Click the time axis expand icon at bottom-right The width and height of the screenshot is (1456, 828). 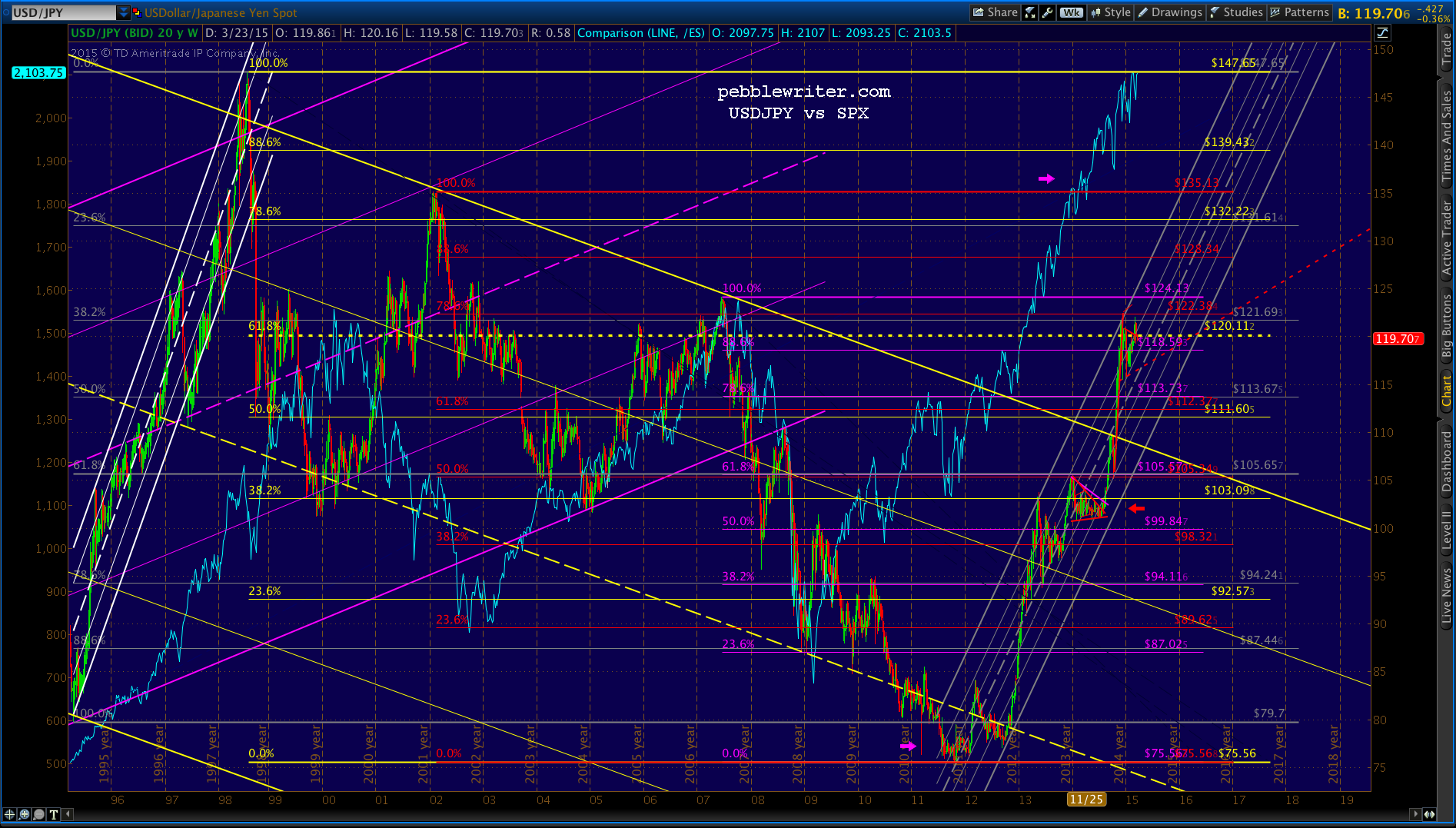(1429, 814)
